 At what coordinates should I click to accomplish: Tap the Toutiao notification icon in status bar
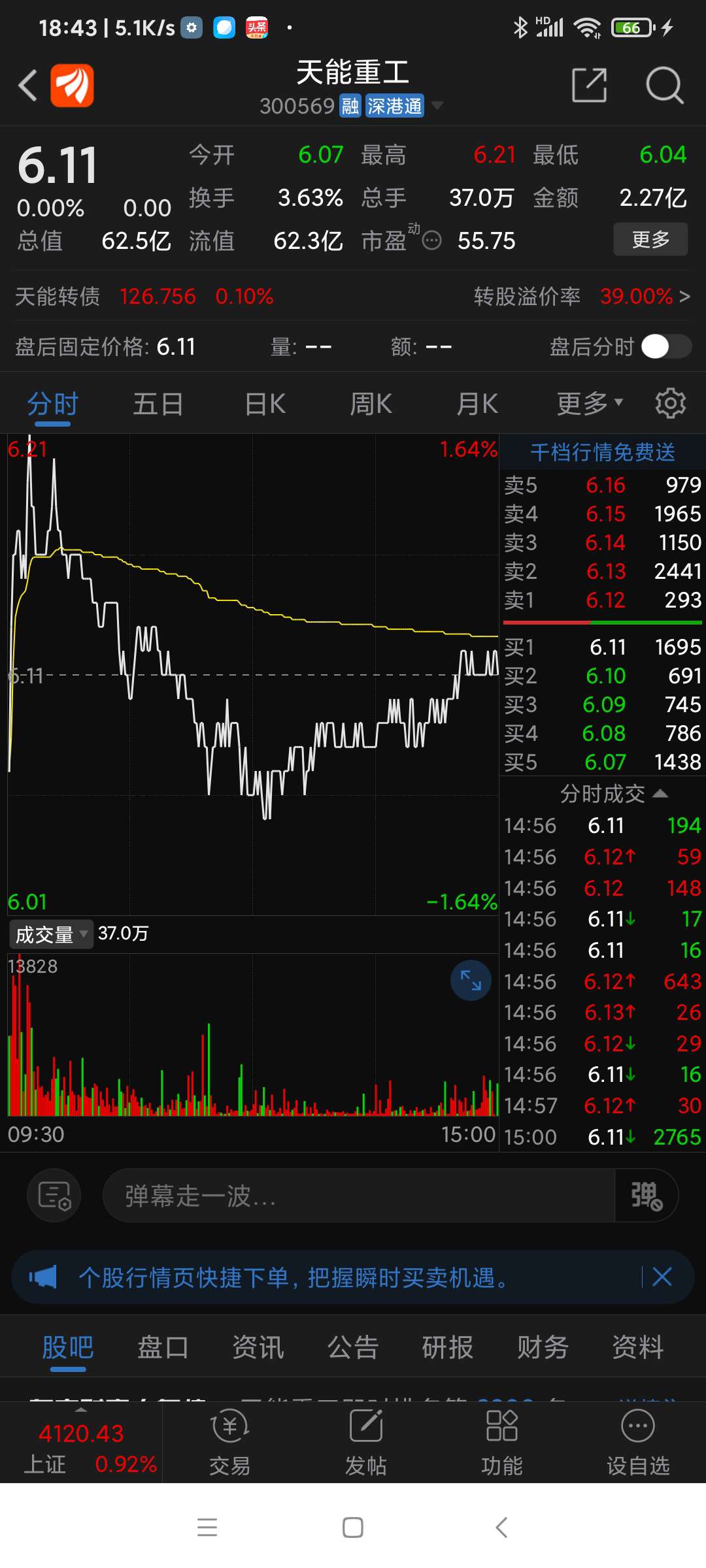pos(257,27)
